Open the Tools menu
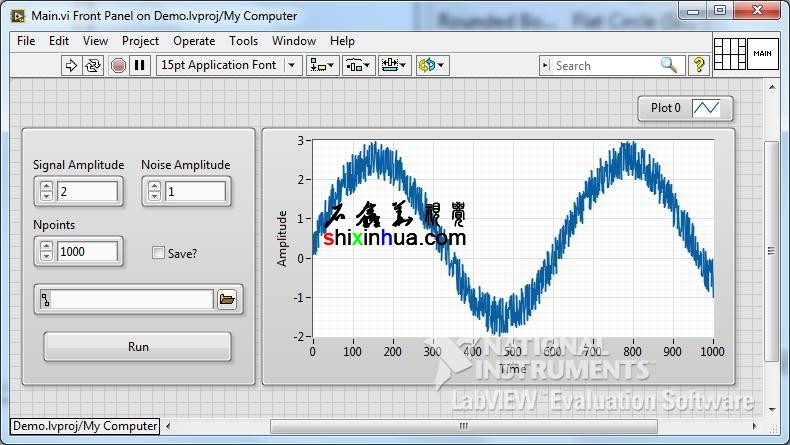The height and width of the screenshot is (445, 790). 243,41
